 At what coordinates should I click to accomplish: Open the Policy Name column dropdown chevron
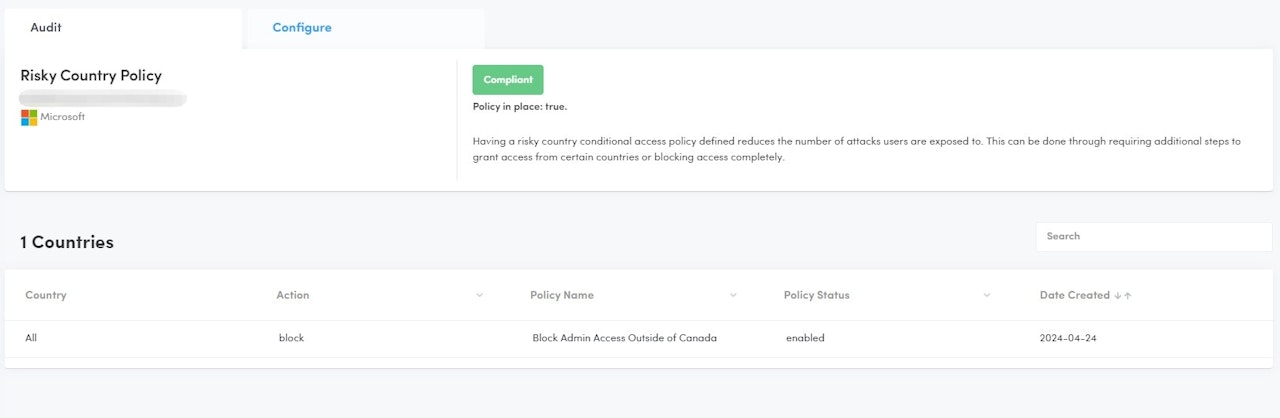click(x=733, y=296)
